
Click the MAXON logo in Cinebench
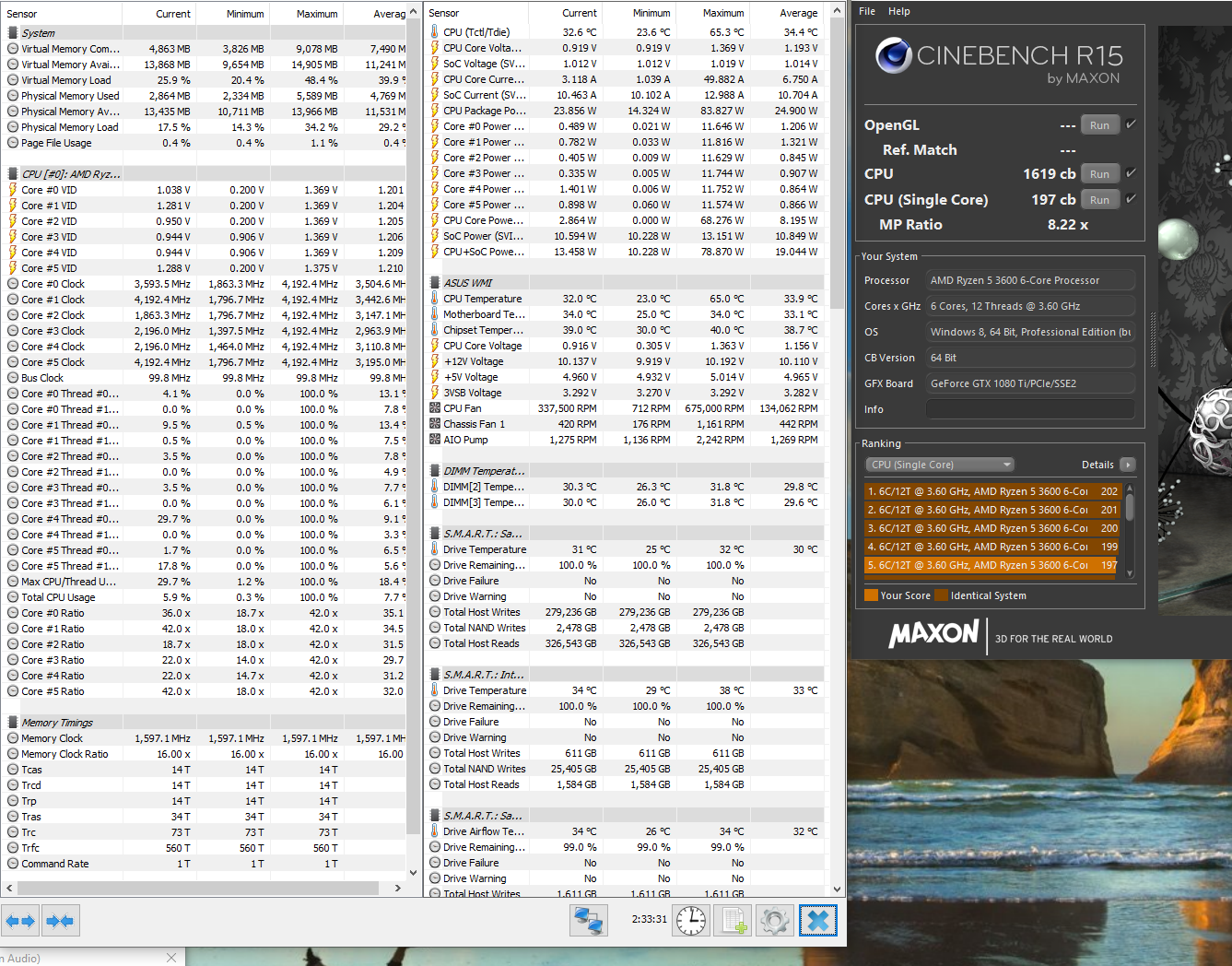[x=933, y=634]
